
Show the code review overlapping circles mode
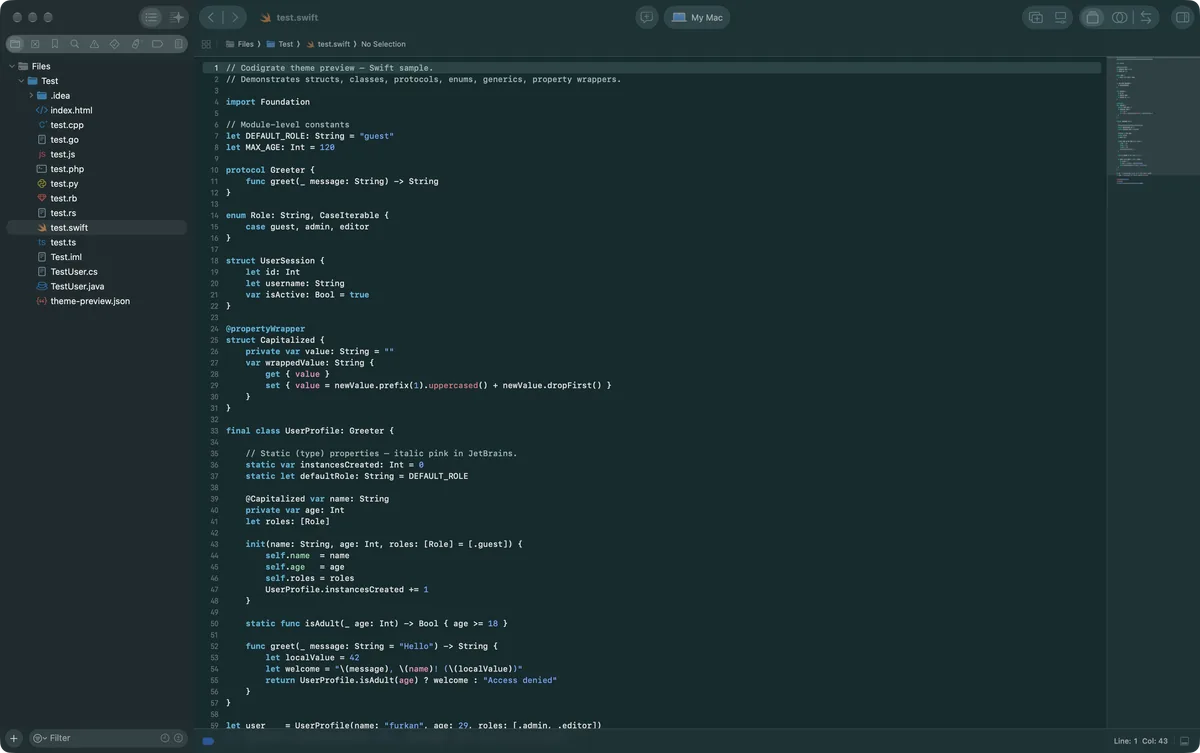1120,18
